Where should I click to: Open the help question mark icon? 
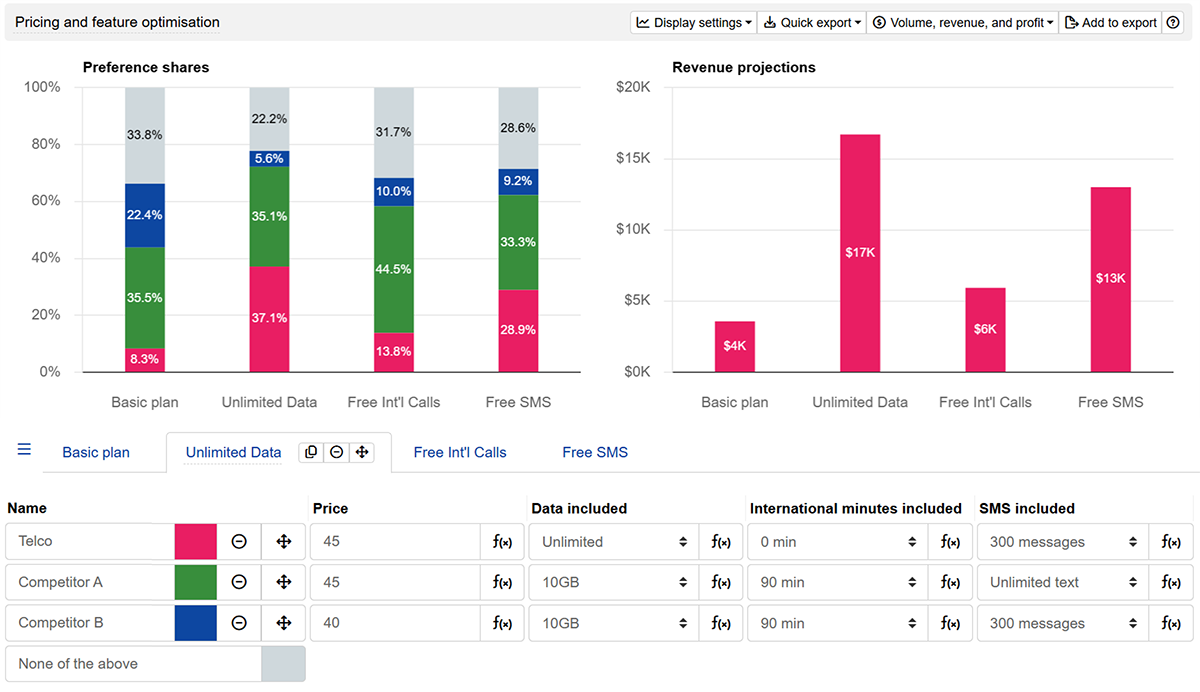click(1173, 23)
